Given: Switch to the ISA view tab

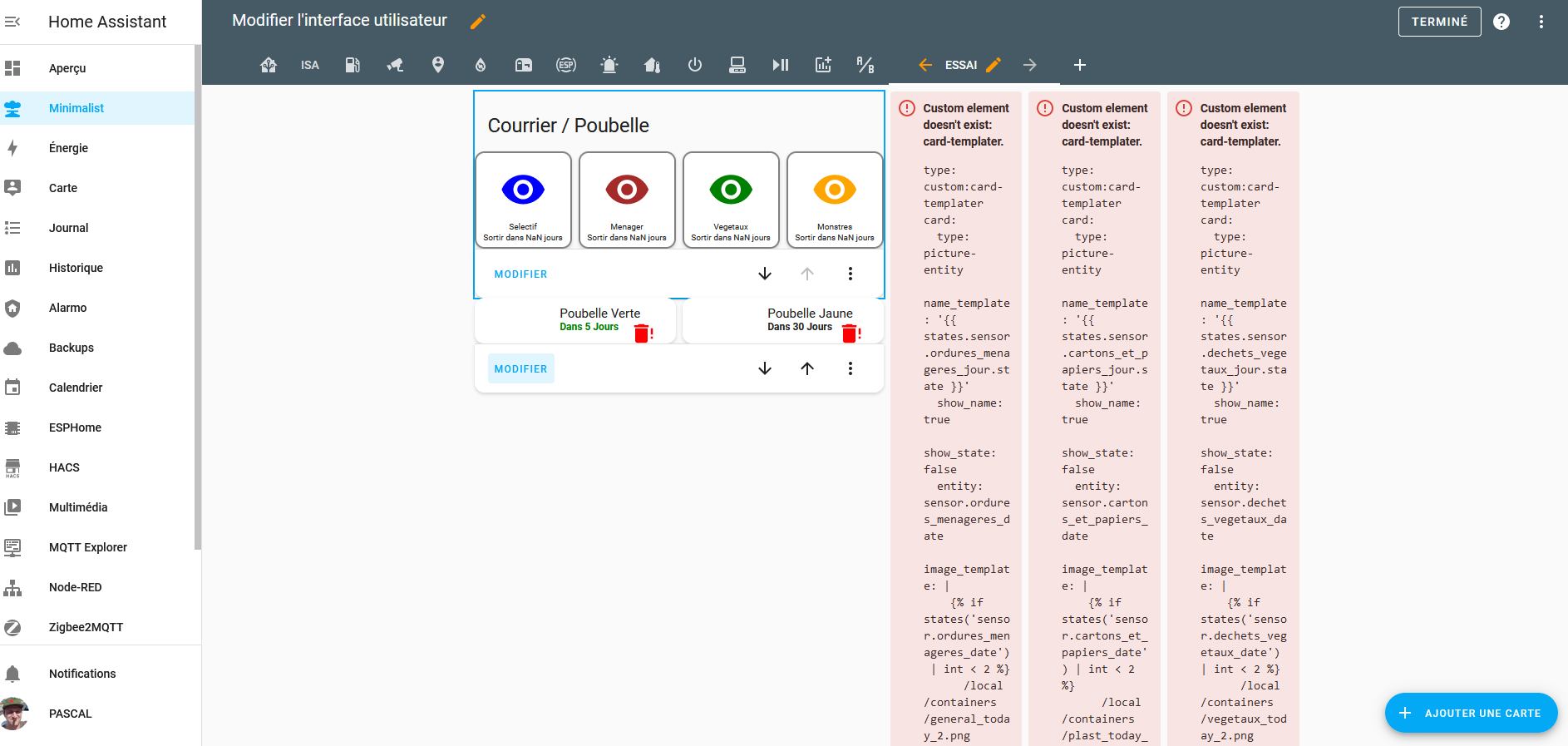Looking at the screenshot, I should pyautogui.click(x=309, y=65).
